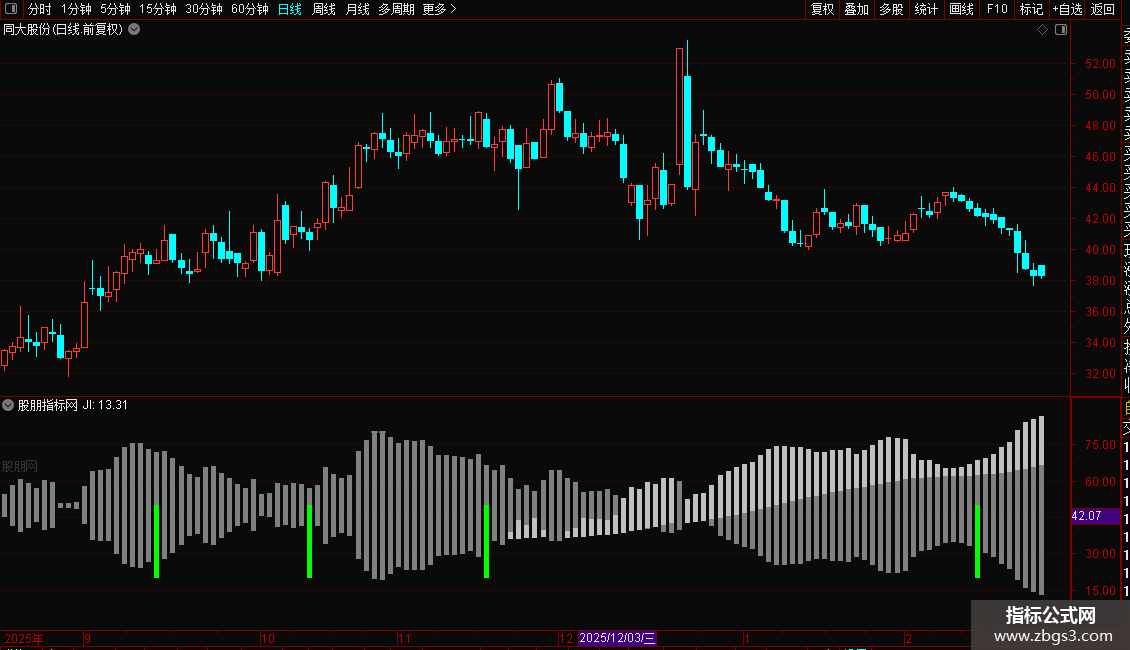This screenshot has height=650, width=1130.
Task: Click the 返回 back button
Action: [x=1103, y=9]
